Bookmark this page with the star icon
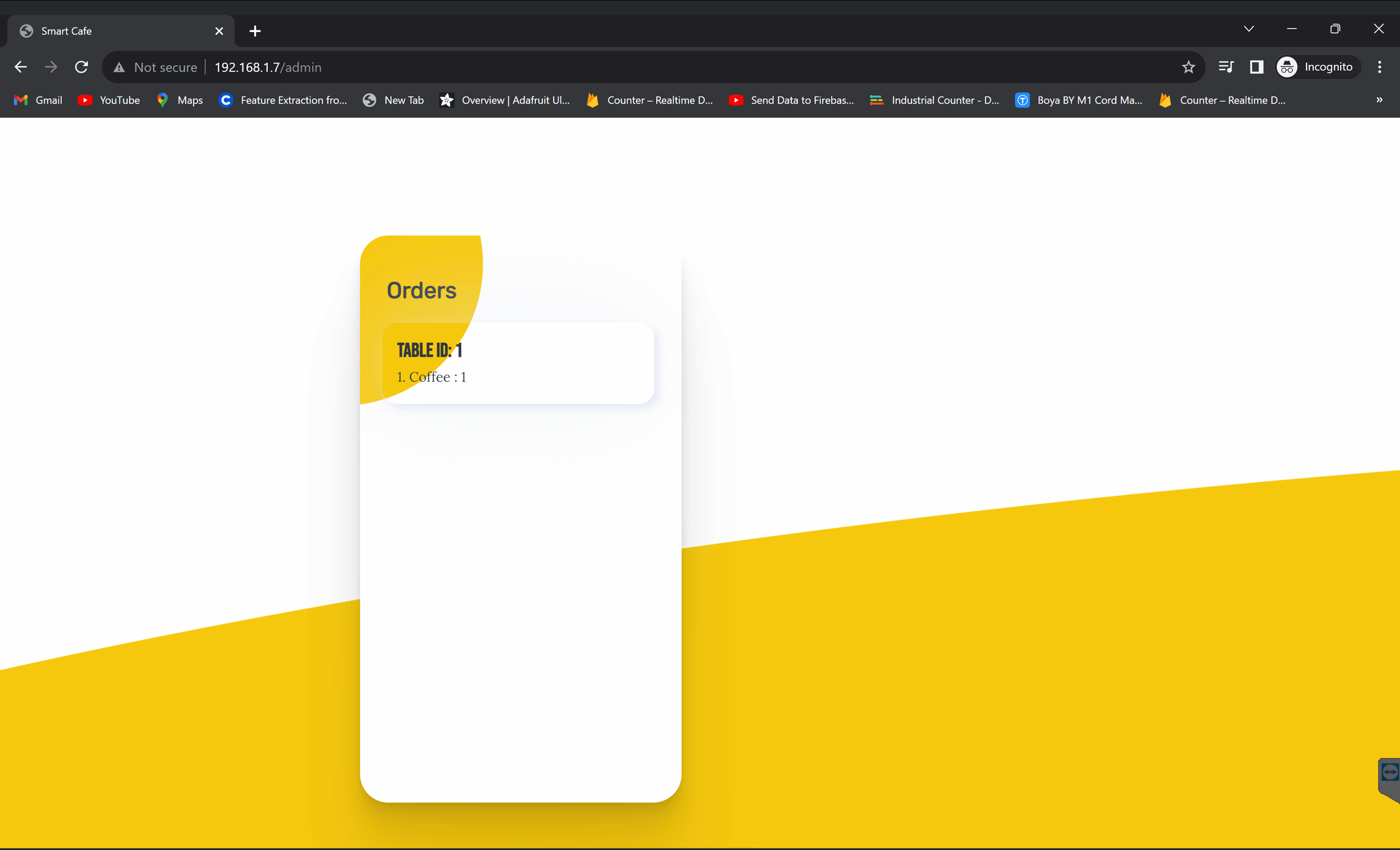Screen dimensions: 1400x850 pyautogui.click(x=1188, y=67)
